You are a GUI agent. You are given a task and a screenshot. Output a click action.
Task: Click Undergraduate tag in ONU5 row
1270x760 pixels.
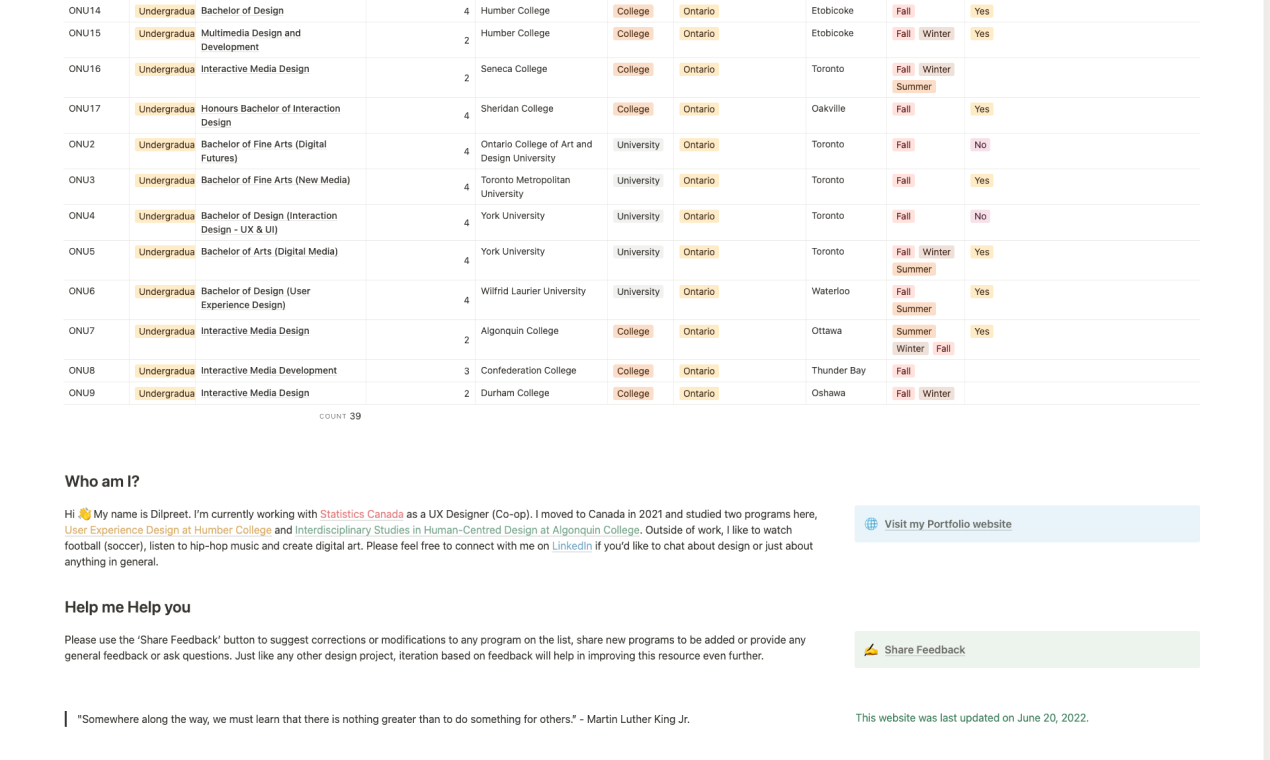165,252
